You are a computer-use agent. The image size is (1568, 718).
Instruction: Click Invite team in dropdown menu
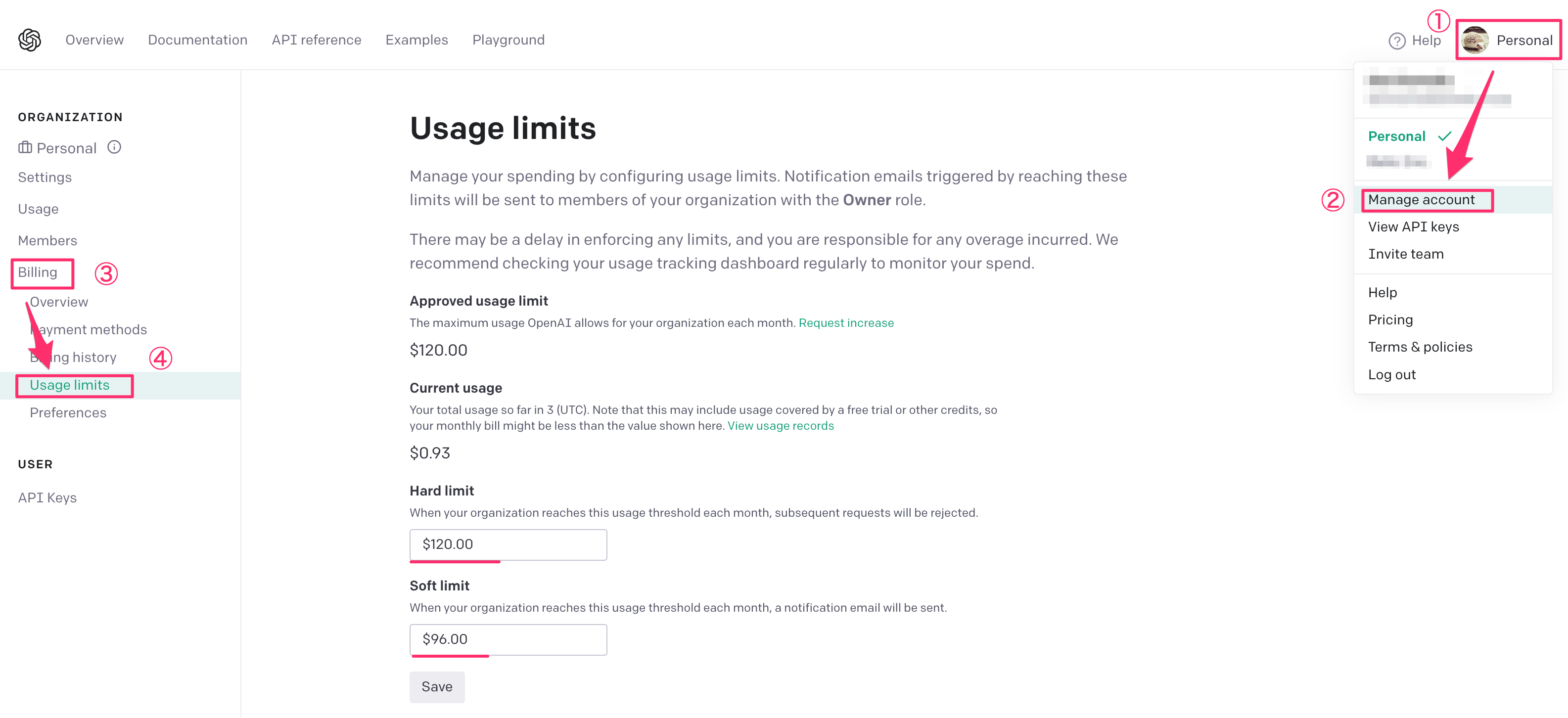point(1405,254)
